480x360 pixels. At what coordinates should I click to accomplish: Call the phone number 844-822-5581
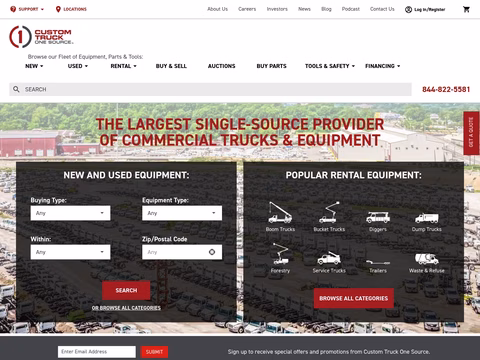(446, 89)
